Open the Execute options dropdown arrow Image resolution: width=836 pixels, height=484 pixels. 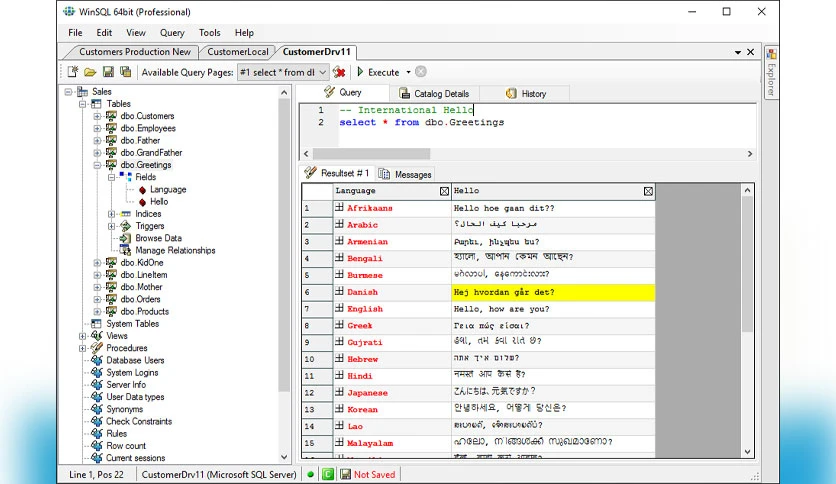tap(408, 72)
